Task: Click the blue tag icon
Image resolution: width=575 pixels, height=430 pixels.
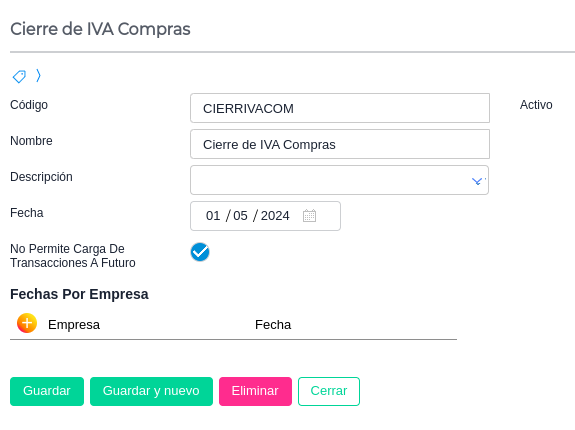Action: pos(19,77)
